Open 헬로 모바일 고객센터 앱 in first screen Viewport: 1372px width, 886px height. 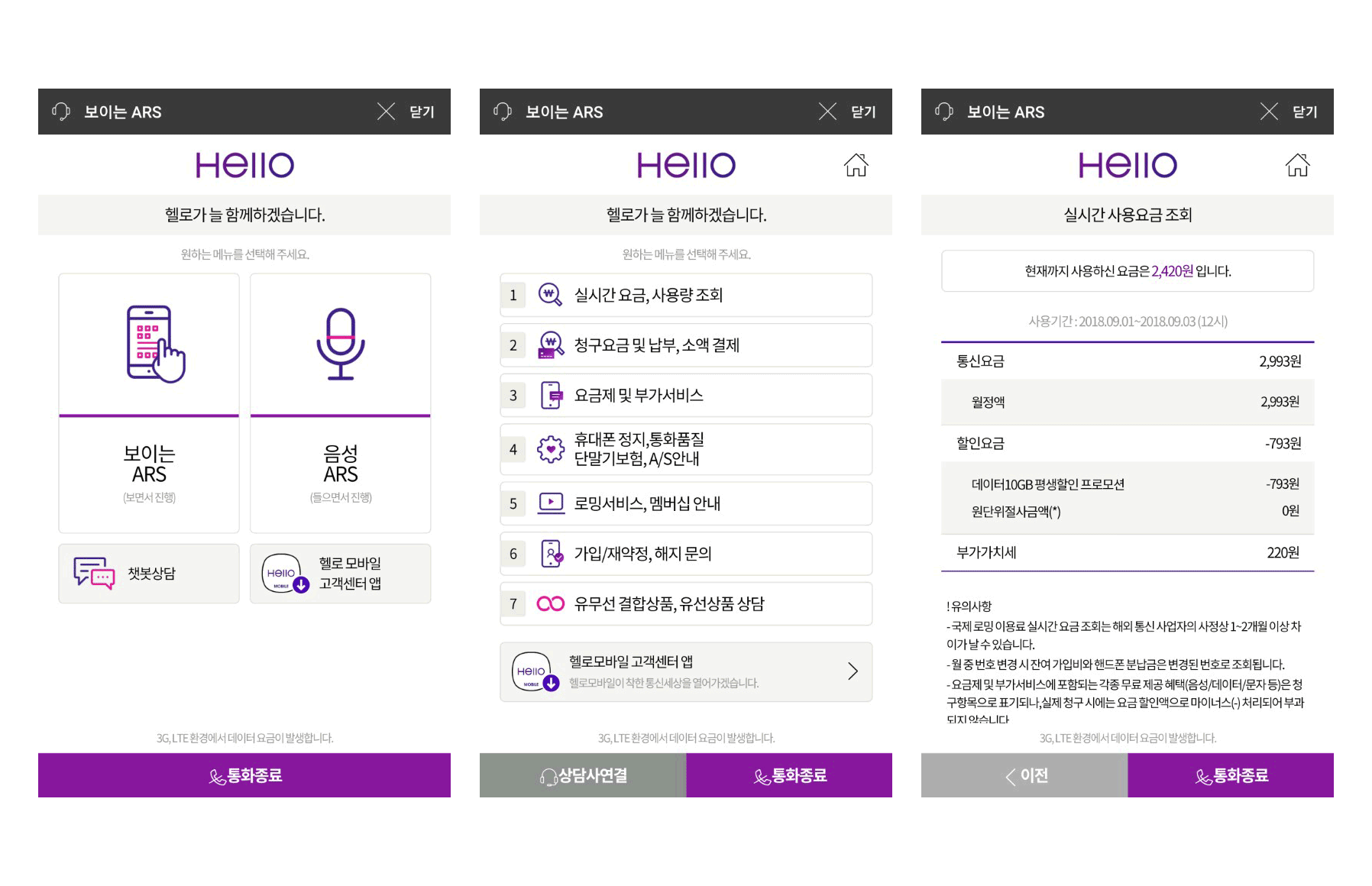(x=341, y=574)
